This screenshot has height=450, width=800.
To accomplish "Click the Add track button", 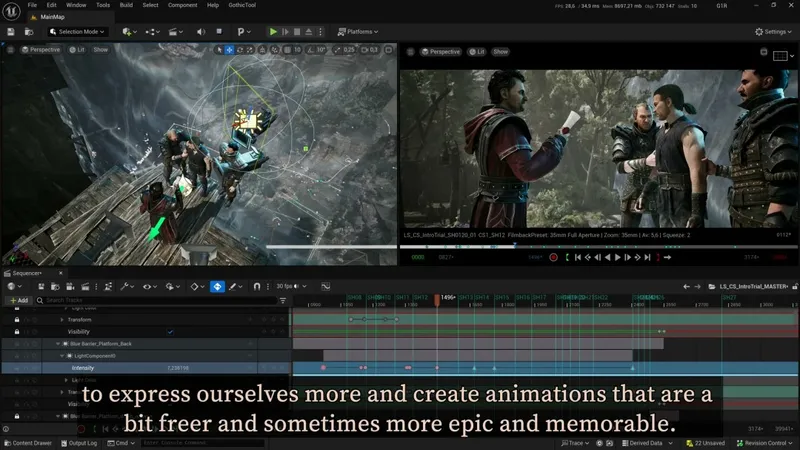I will click(17, 300).
